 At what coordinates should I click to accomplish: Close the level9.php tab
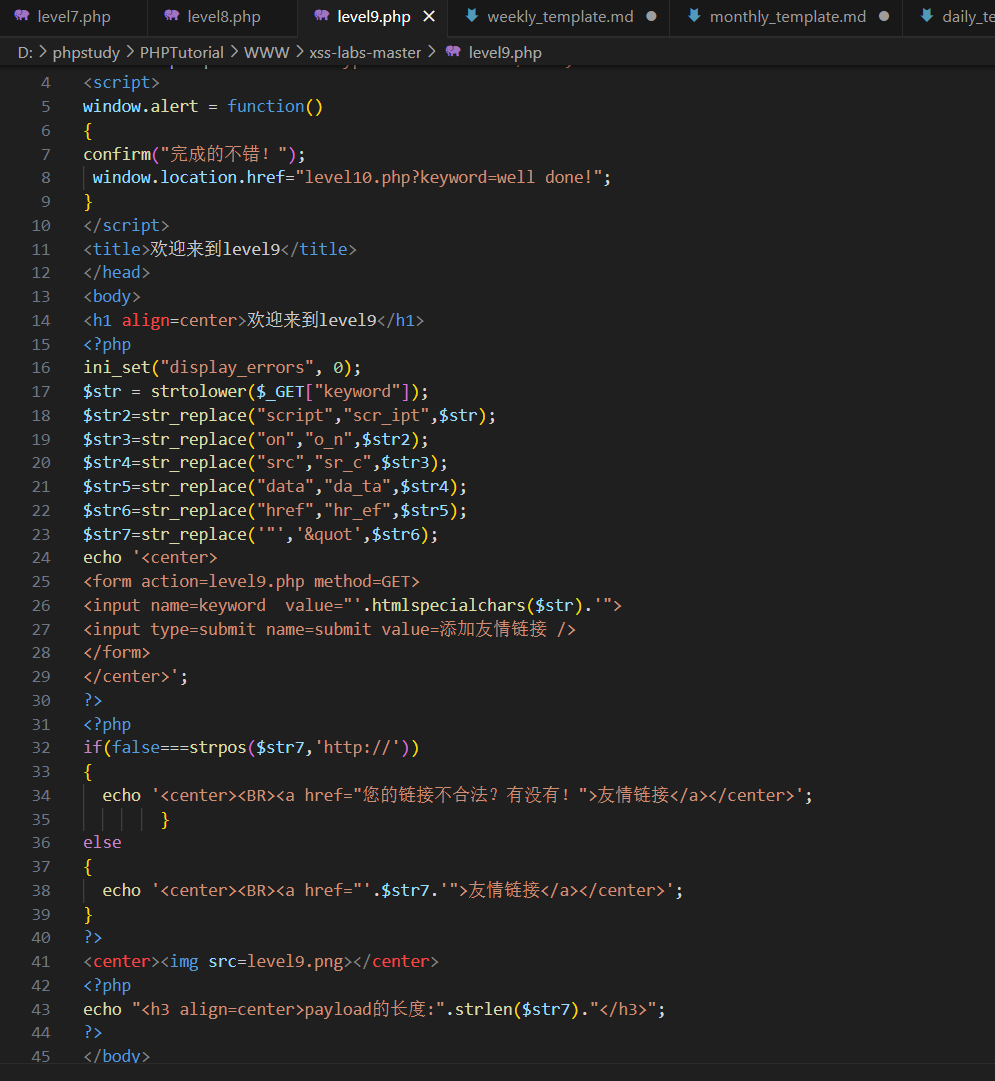pyautogui.click(x=429, y=17)
